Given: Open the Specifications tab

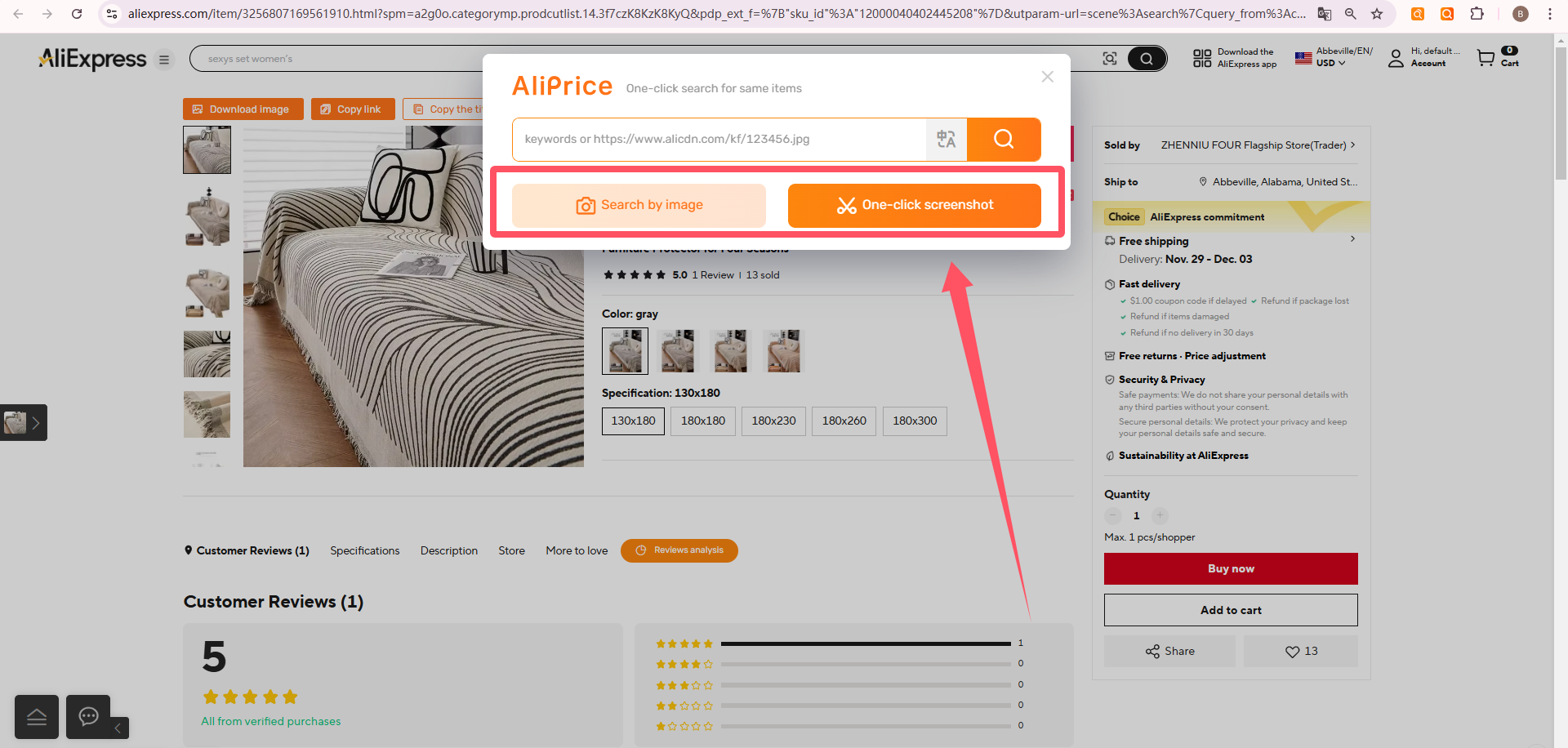Looking at the screenshot, I should point(365,551).
